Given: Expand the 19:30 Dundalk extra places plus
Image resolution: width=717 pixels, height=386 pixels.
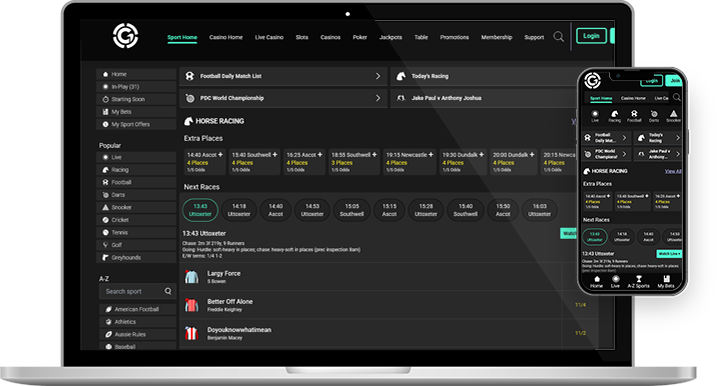Looking at the screenshot, I should 481,155.
